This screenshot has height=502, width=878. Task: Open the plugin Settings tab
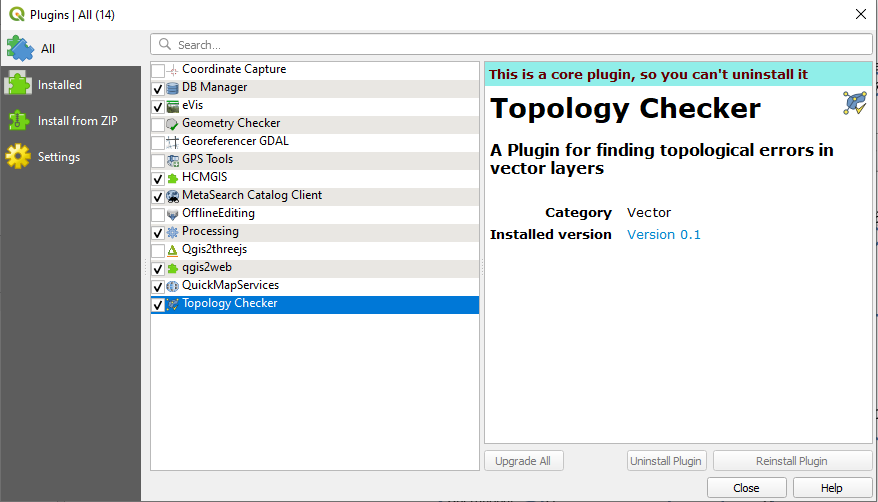71,157
